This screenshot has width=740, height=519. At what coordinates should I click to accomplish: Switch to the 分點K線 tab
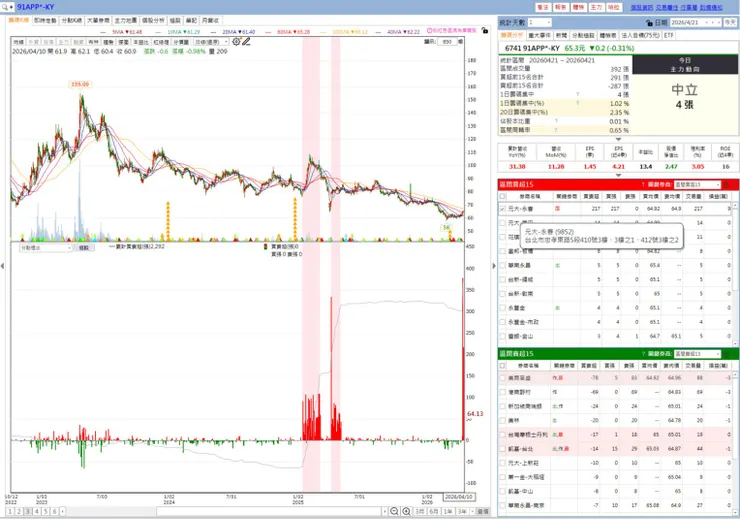click(71, 20)
